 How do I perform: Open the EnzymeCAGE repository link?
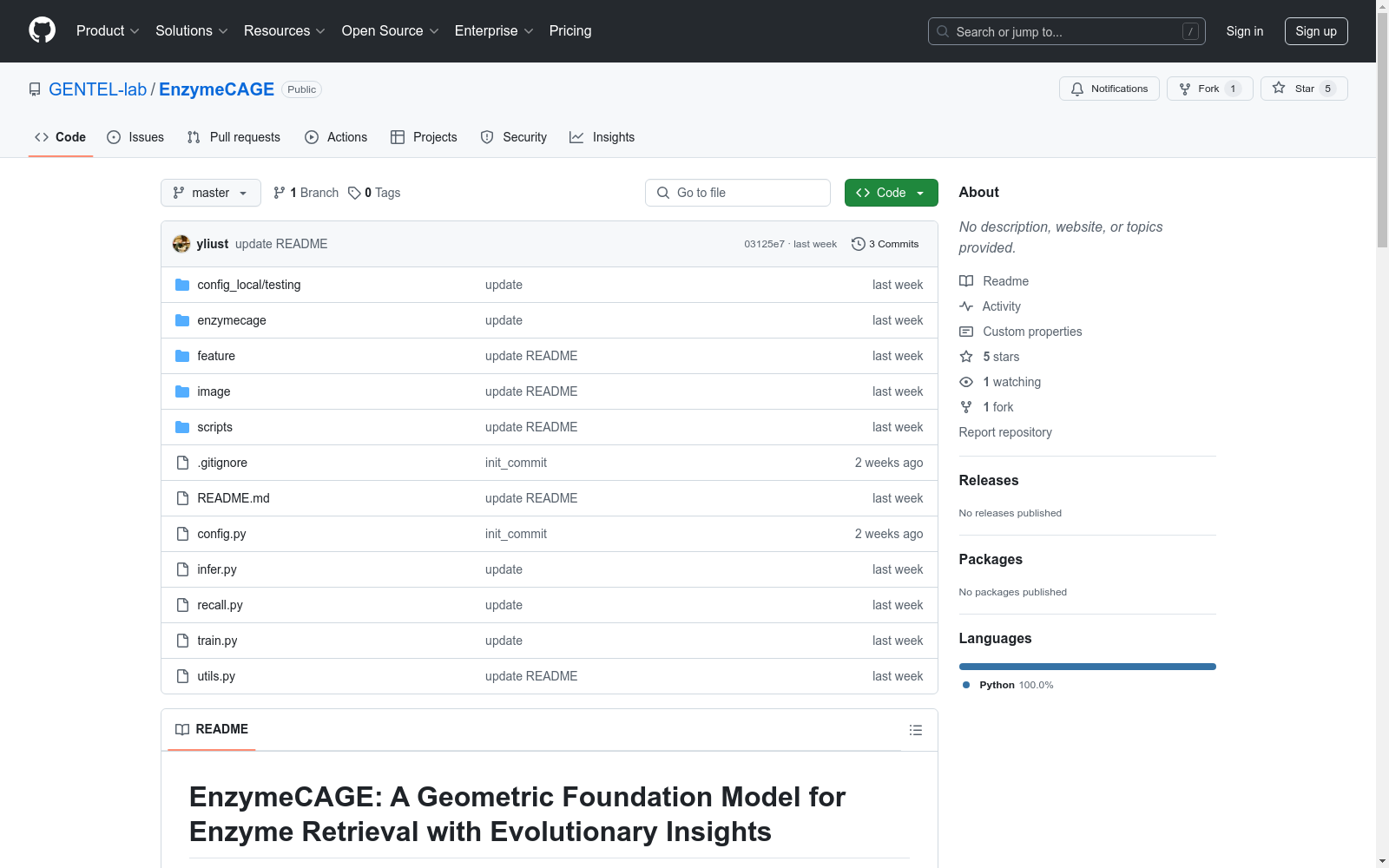click(216, 89)
